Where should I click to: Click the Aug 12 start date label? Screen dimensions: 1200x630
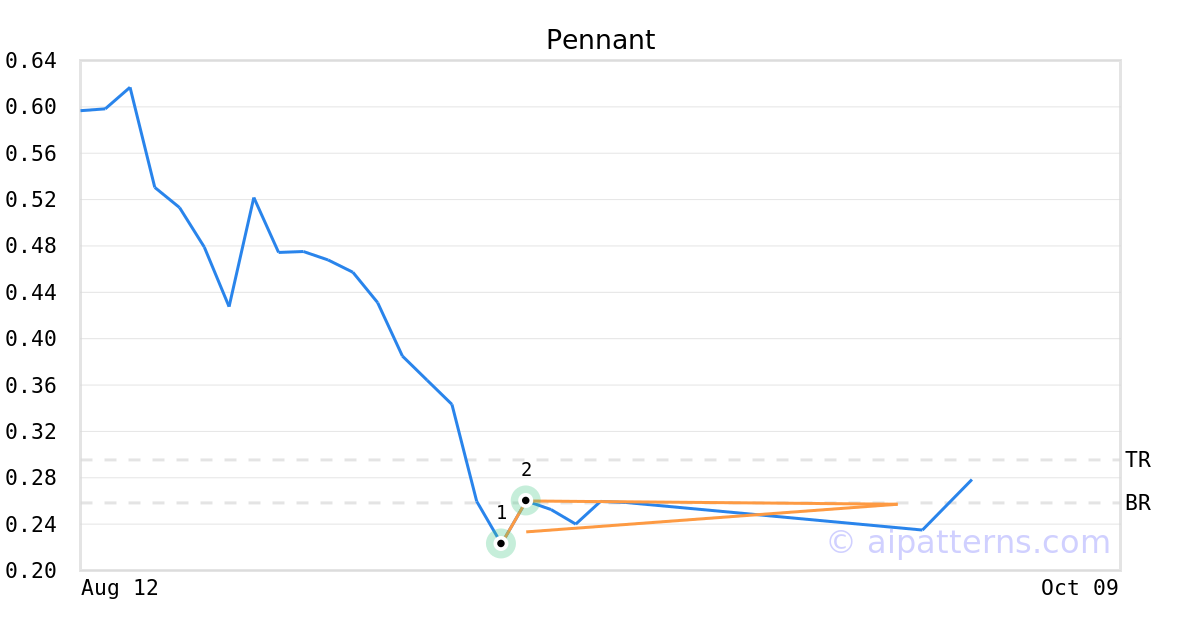pyautogui.click(x=120, y=588)
